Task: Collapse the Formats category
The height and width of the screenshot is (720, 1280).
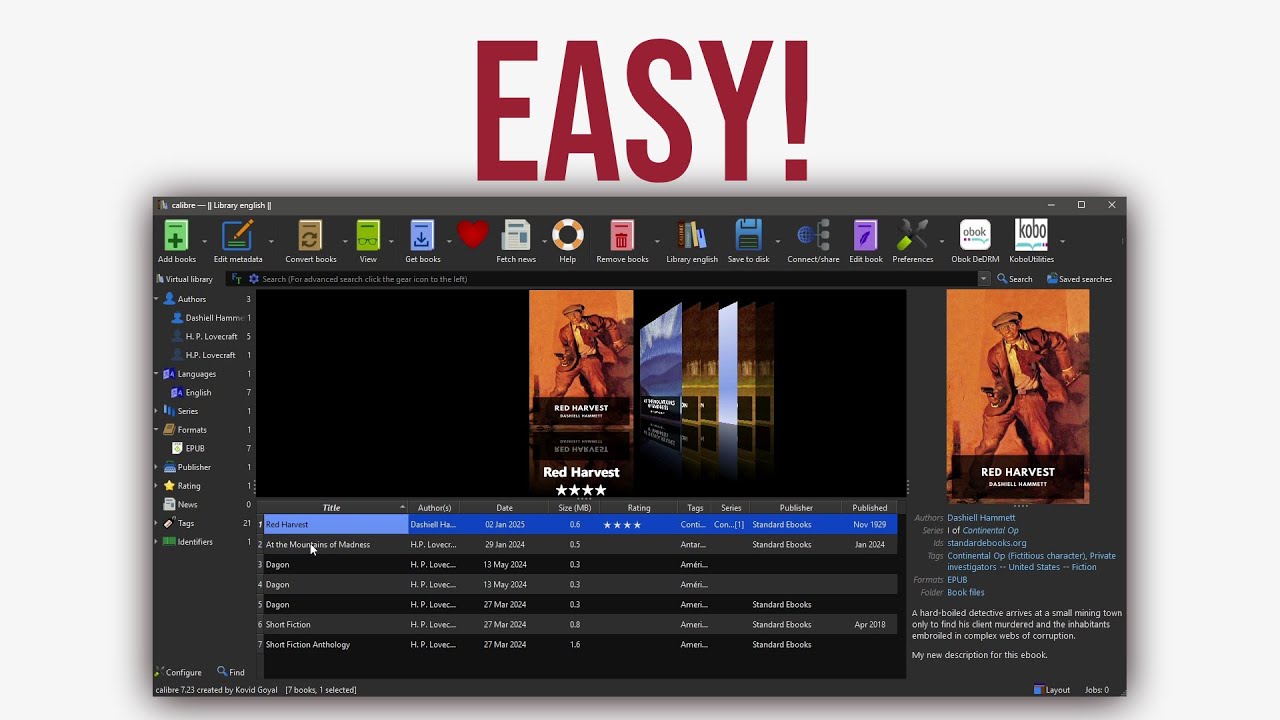Action: click(x=157, y=430)
